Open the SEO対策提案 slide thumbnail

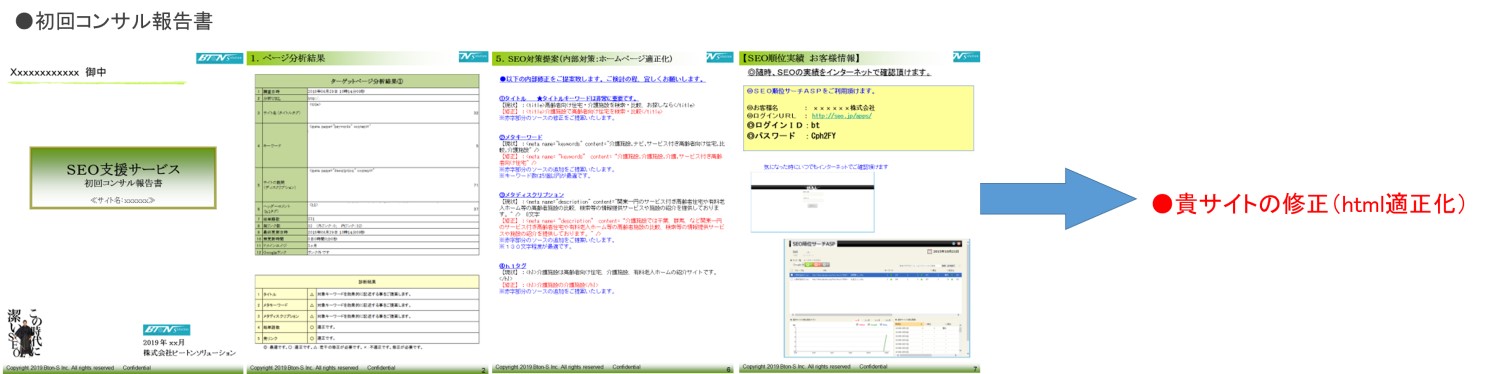613,211
